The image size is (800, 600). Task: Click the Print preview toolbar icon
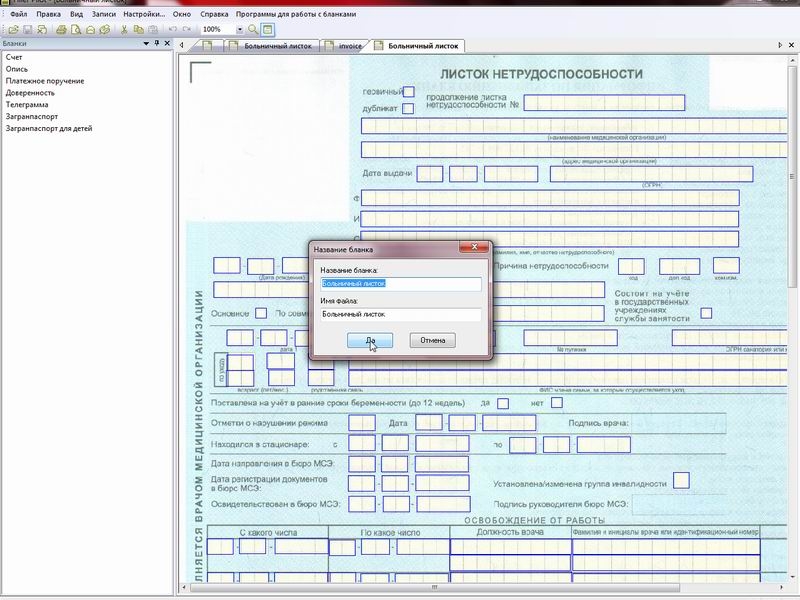click(x=76, y=30)
